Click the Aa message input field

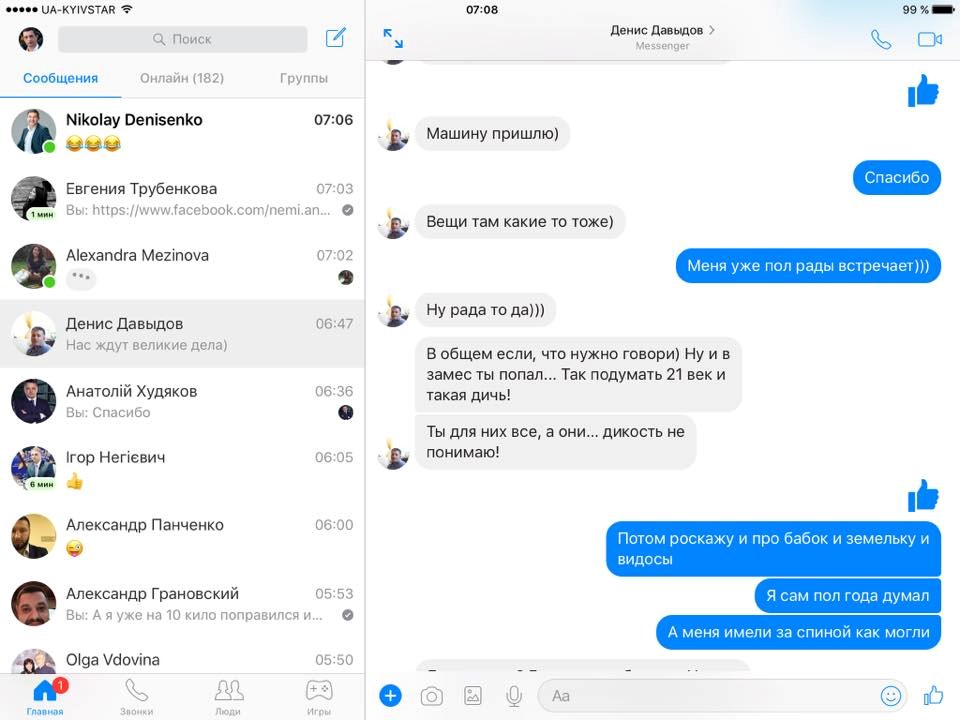click(705, 696)
